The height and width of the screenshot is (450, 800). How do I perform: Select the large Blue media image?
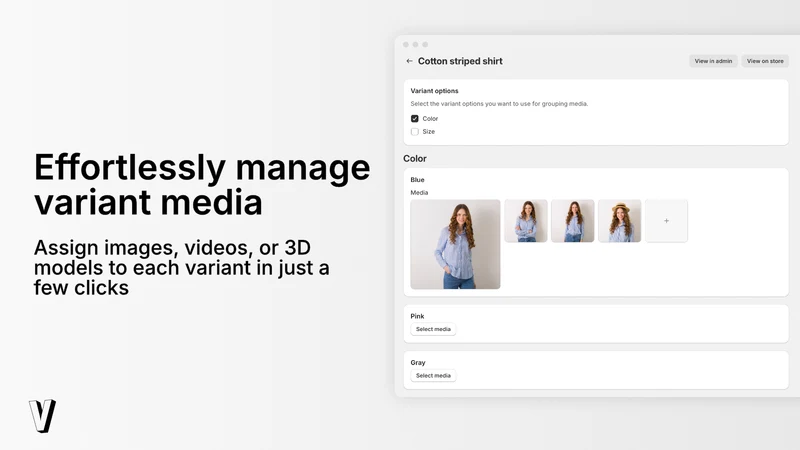[x=455, y=244]
